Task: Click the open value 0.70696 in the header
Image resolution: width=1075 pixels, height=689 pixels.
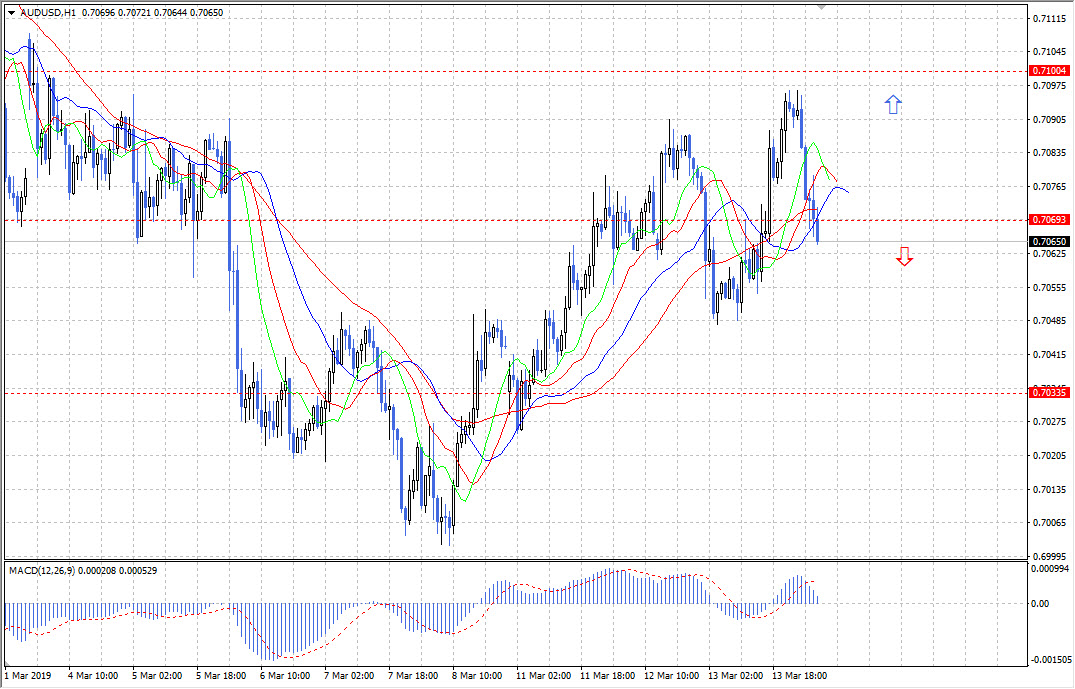Action: point(98,12)
